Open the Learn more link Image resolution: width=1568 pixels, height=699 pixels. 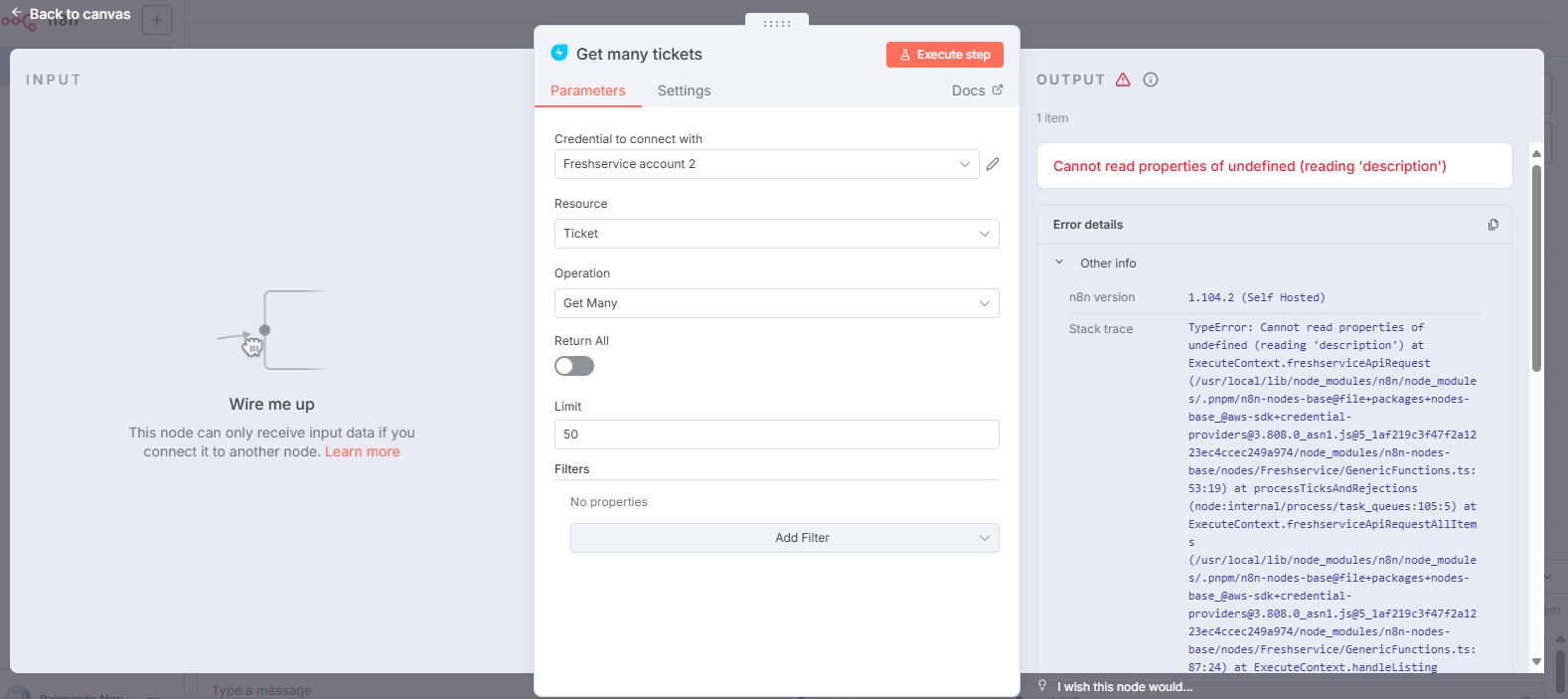click(x=362, y=451)
